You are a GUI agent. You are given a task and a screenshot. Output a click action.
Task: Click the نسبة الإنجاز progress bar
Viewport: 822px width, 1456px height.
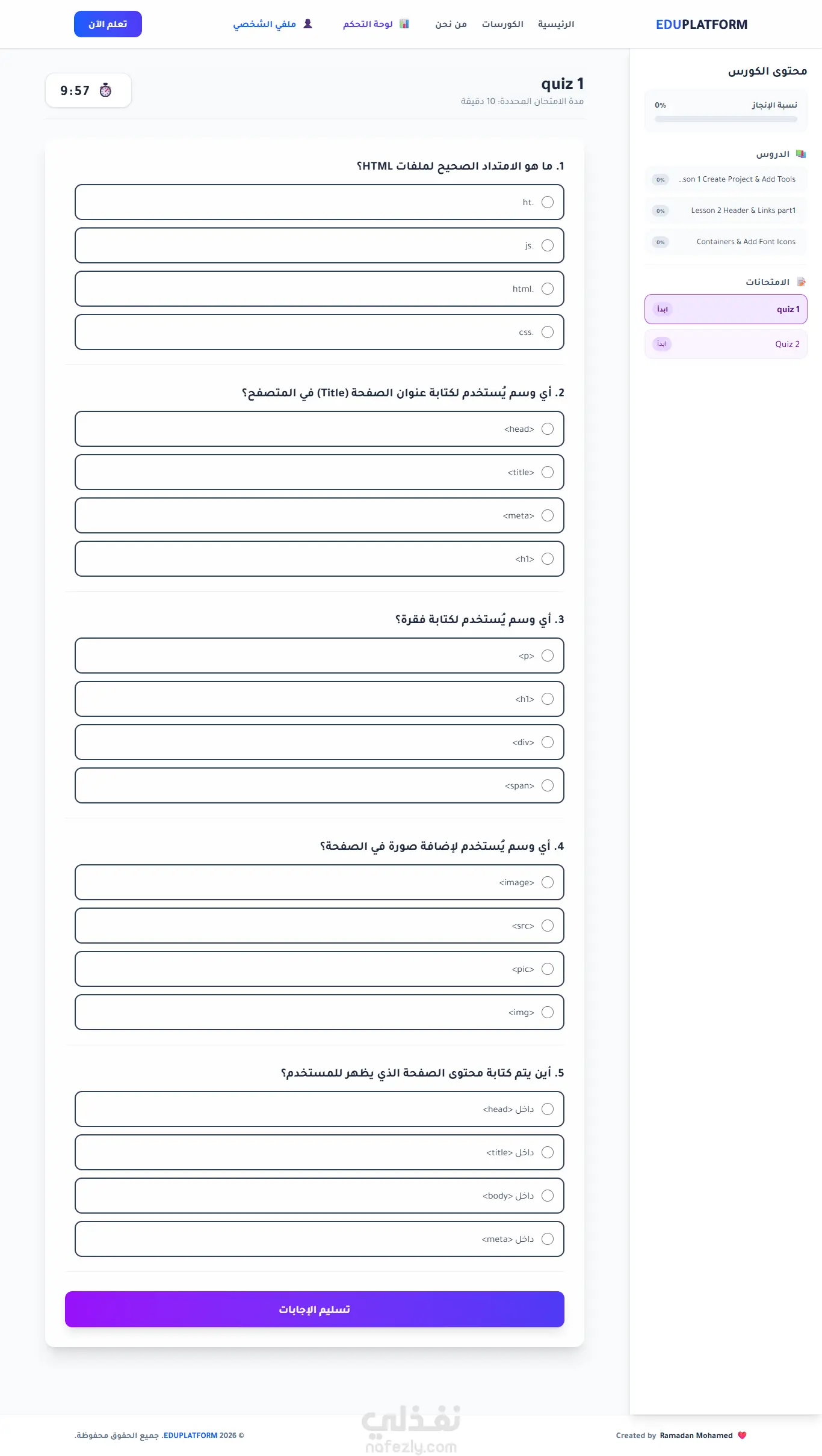[x=726, y=119]
